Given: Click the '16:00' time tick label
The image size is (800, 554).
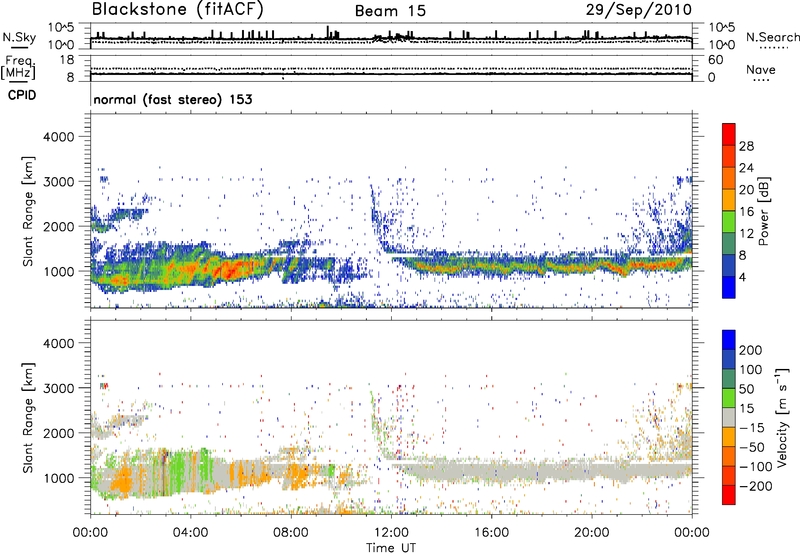Looking at the screenshot, I should tap(492, 533).
